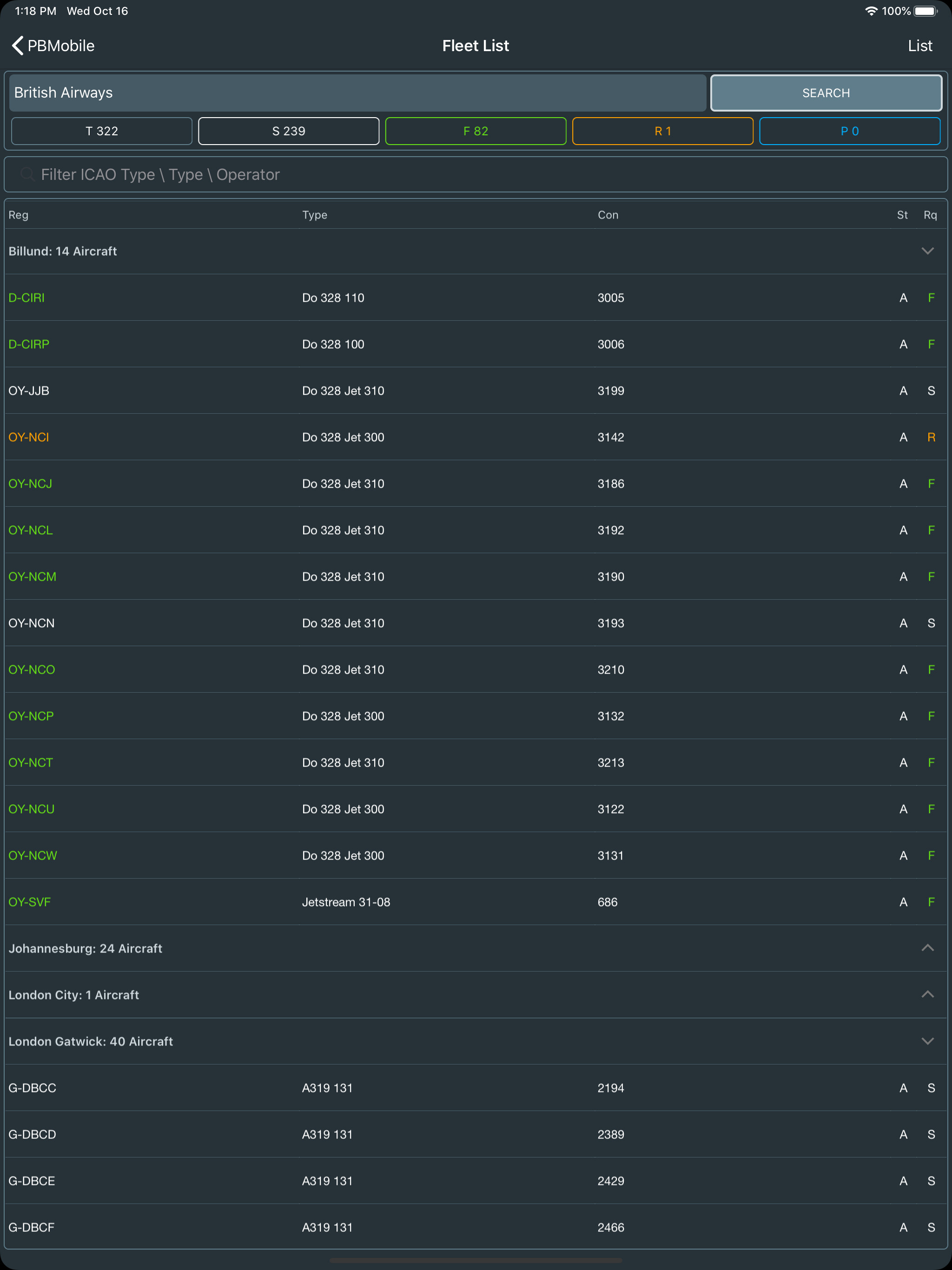Click Johannesburg: 24 Aircraft header

click(476, 948)
